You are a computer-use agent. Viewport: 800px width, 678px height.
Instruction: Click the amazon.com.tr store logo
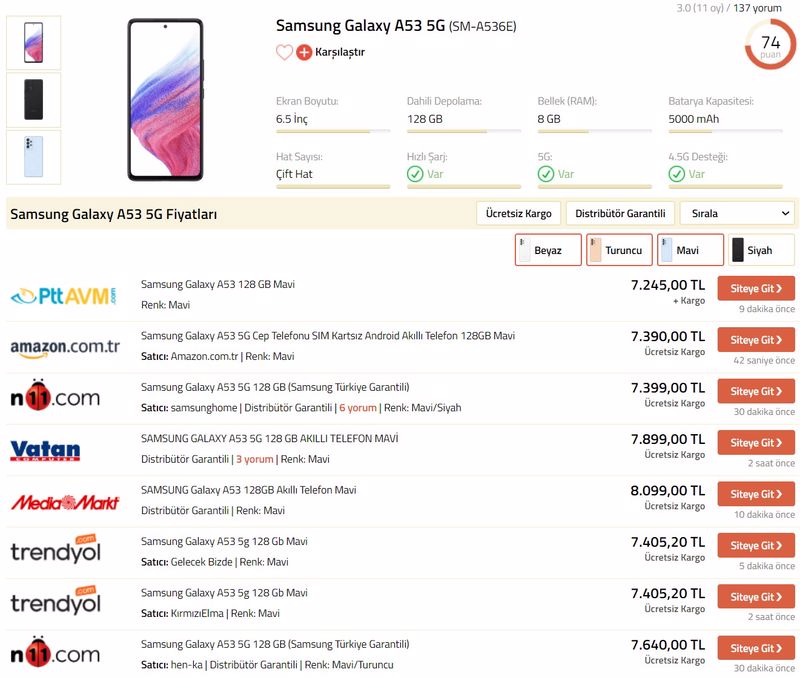tap(65, 347)
